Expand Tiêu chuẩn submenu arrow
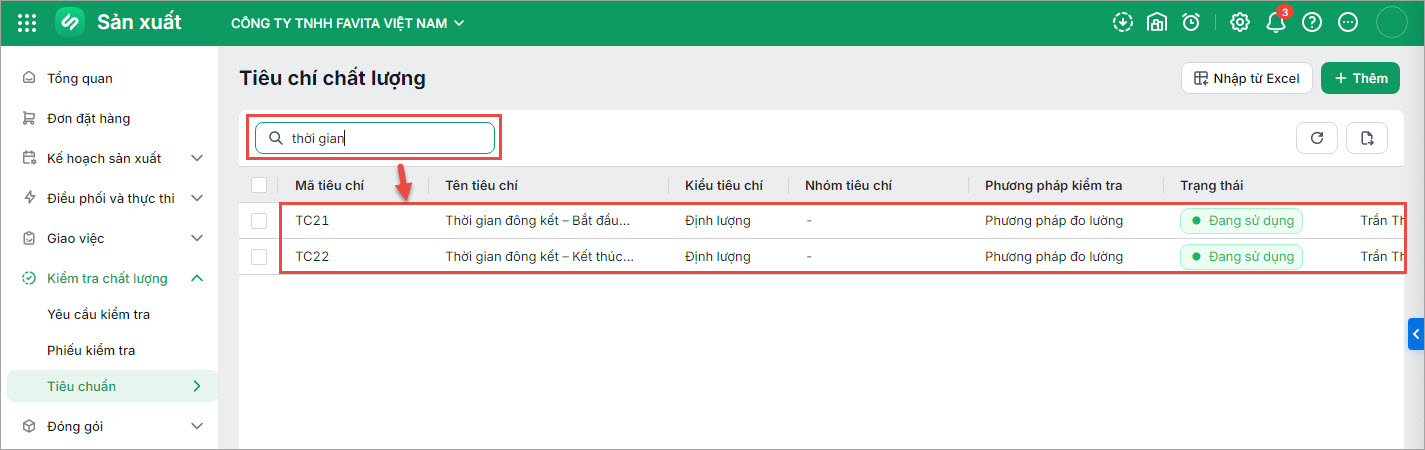The image size is (1425, 450). (197, 386)
